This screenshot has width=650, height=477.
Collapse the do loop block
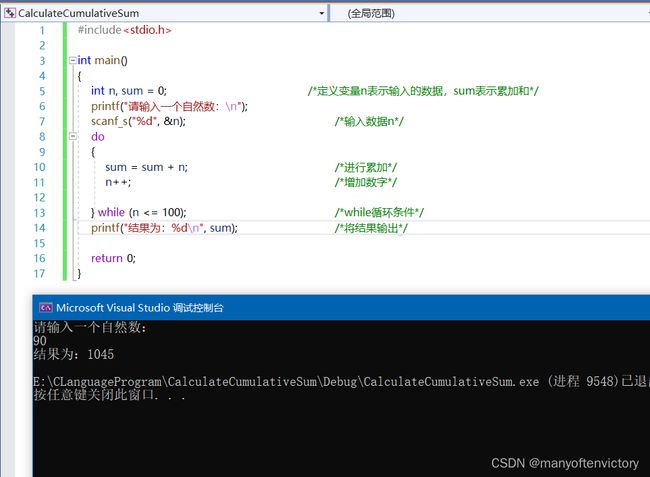tap(73, 136)
